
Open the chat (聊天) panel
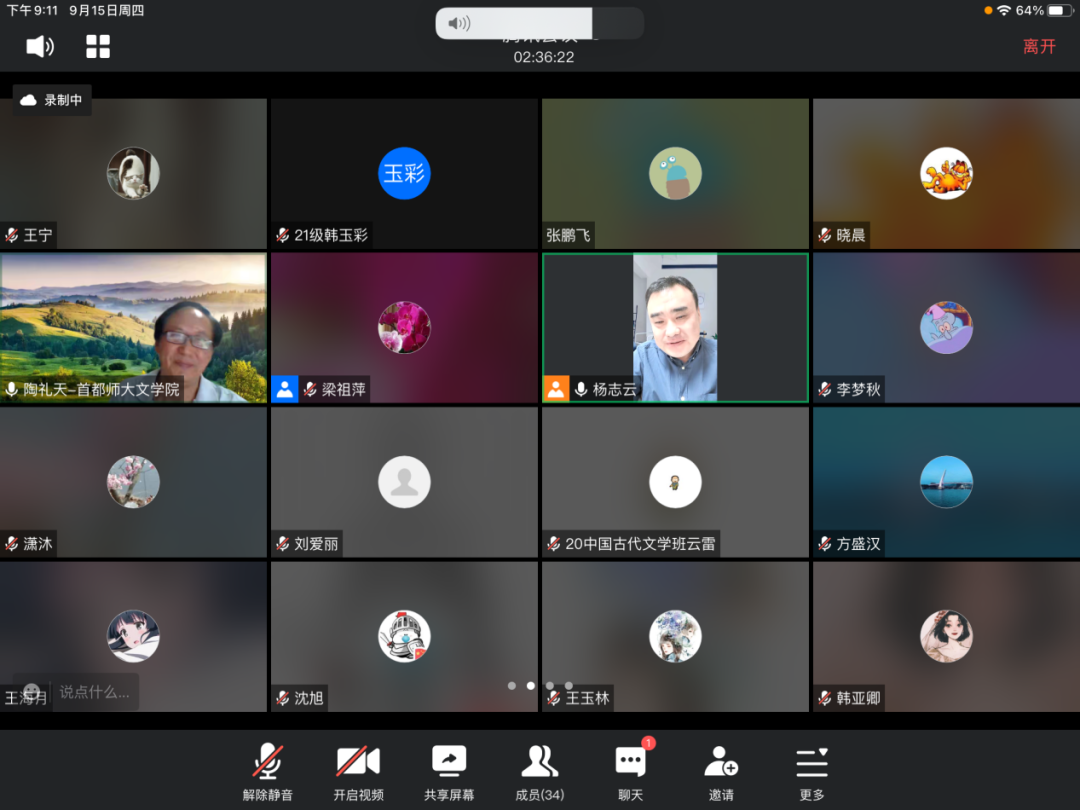point(630,773)
